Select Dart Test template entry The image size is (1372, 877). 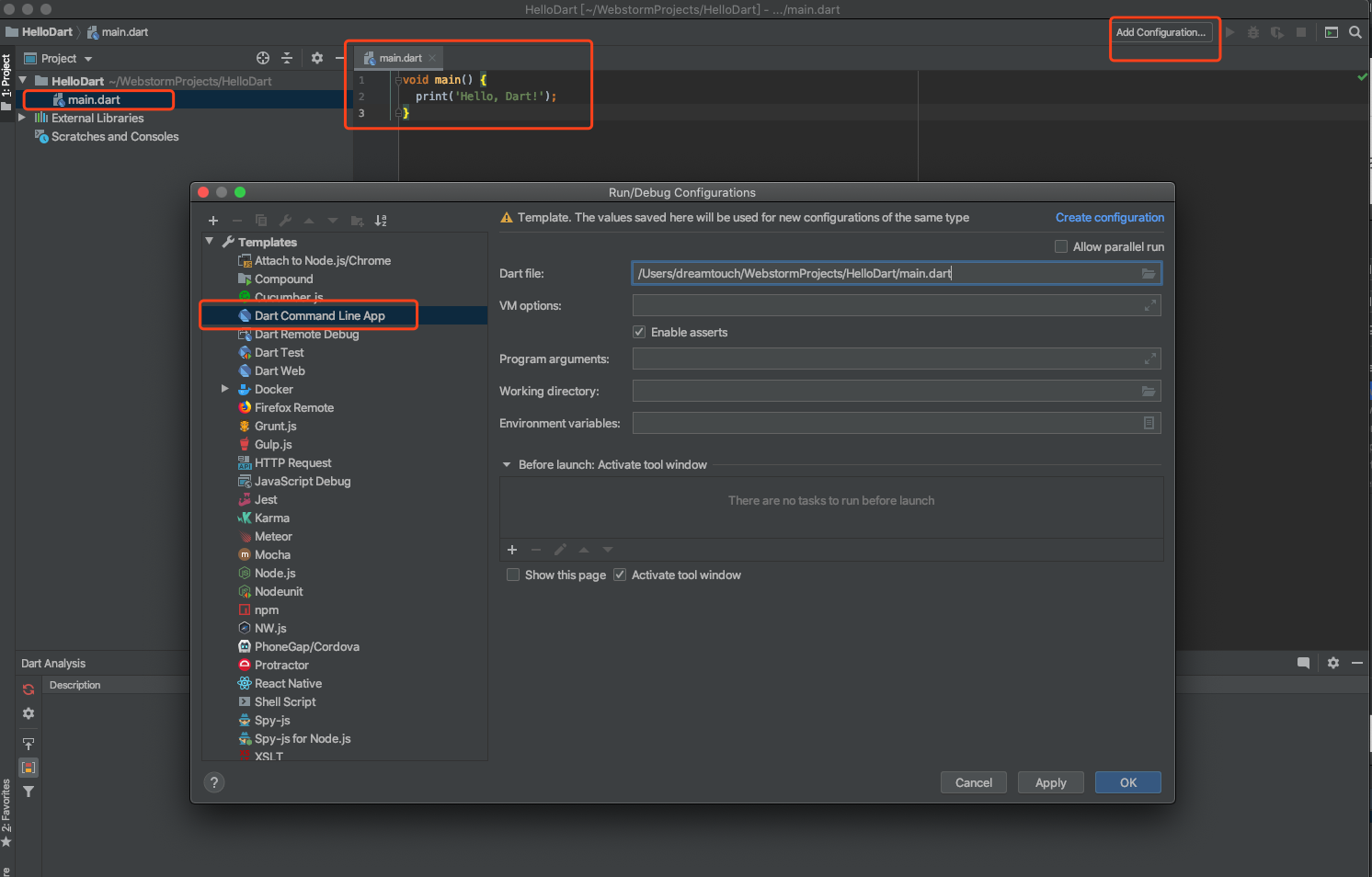[x=279, y=352]
